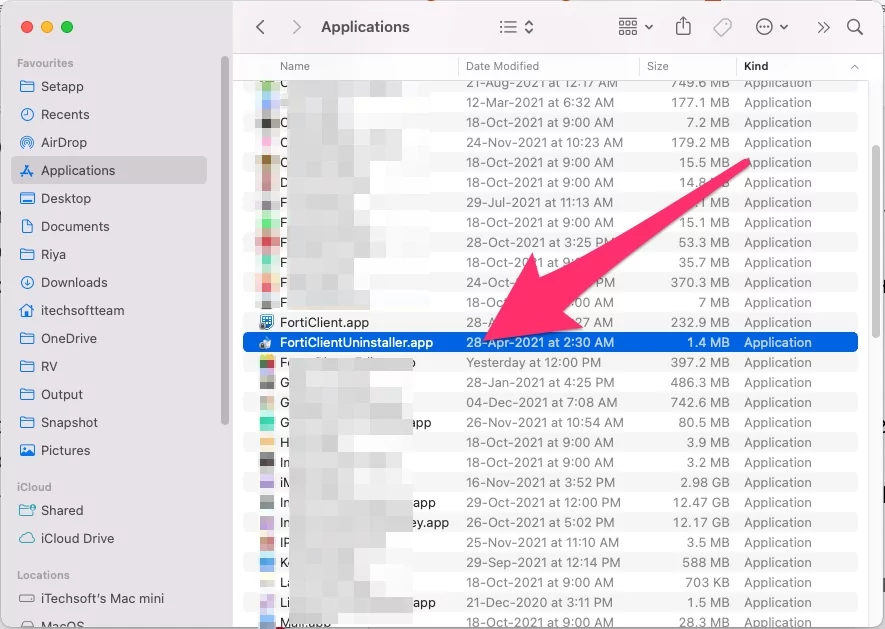The image size is (885, 629).
Task: Click the Applications window title
Action: coord(365,27)
